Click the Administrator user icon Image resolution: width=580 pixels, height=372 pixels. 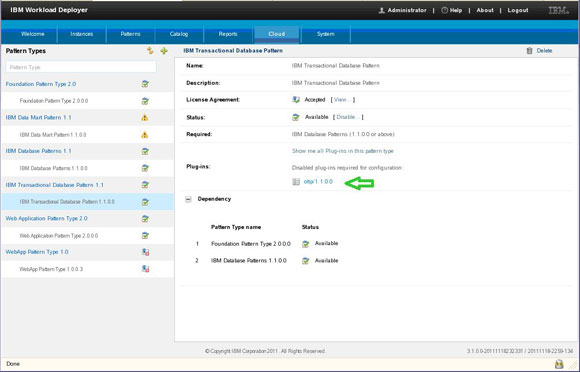click(382, 10)
